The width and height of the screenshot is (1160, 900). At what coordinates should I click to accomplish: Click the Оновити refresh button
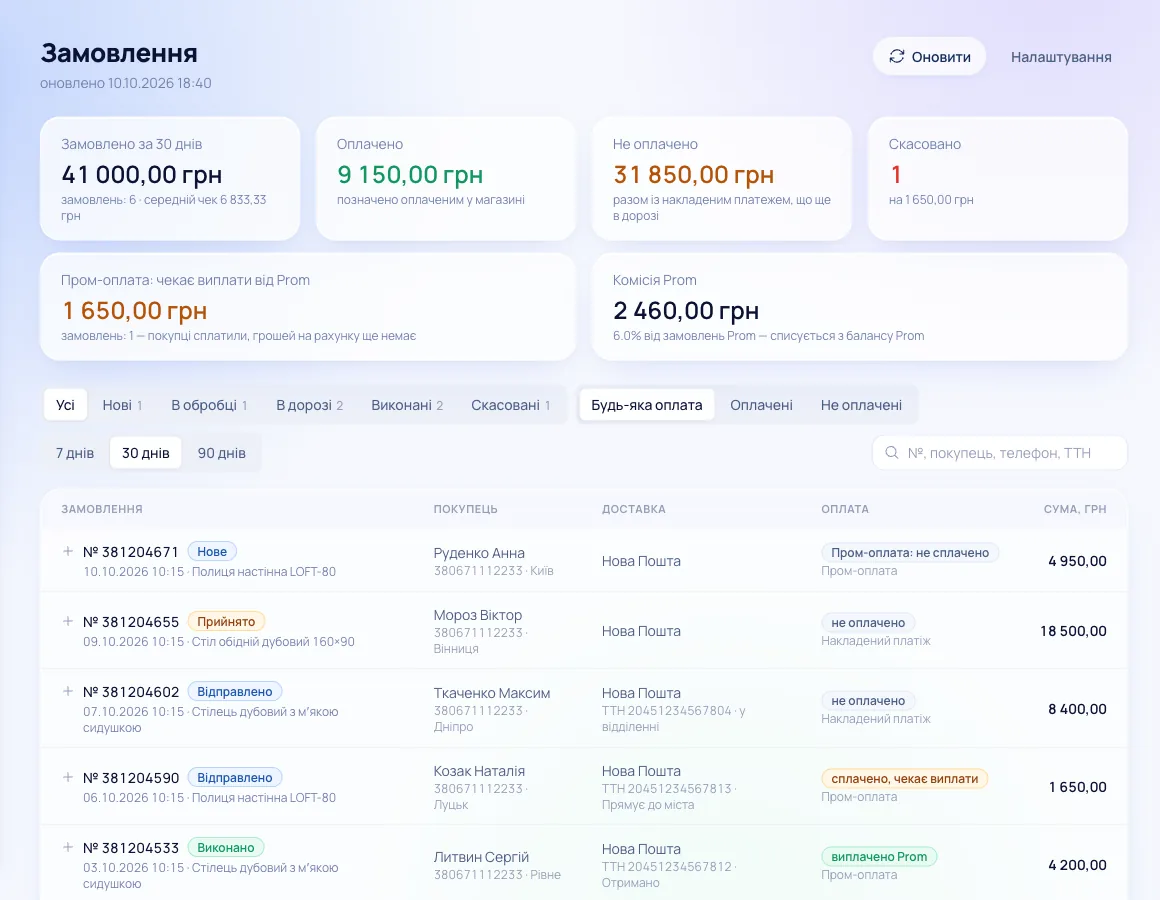[x=929, y=57]
